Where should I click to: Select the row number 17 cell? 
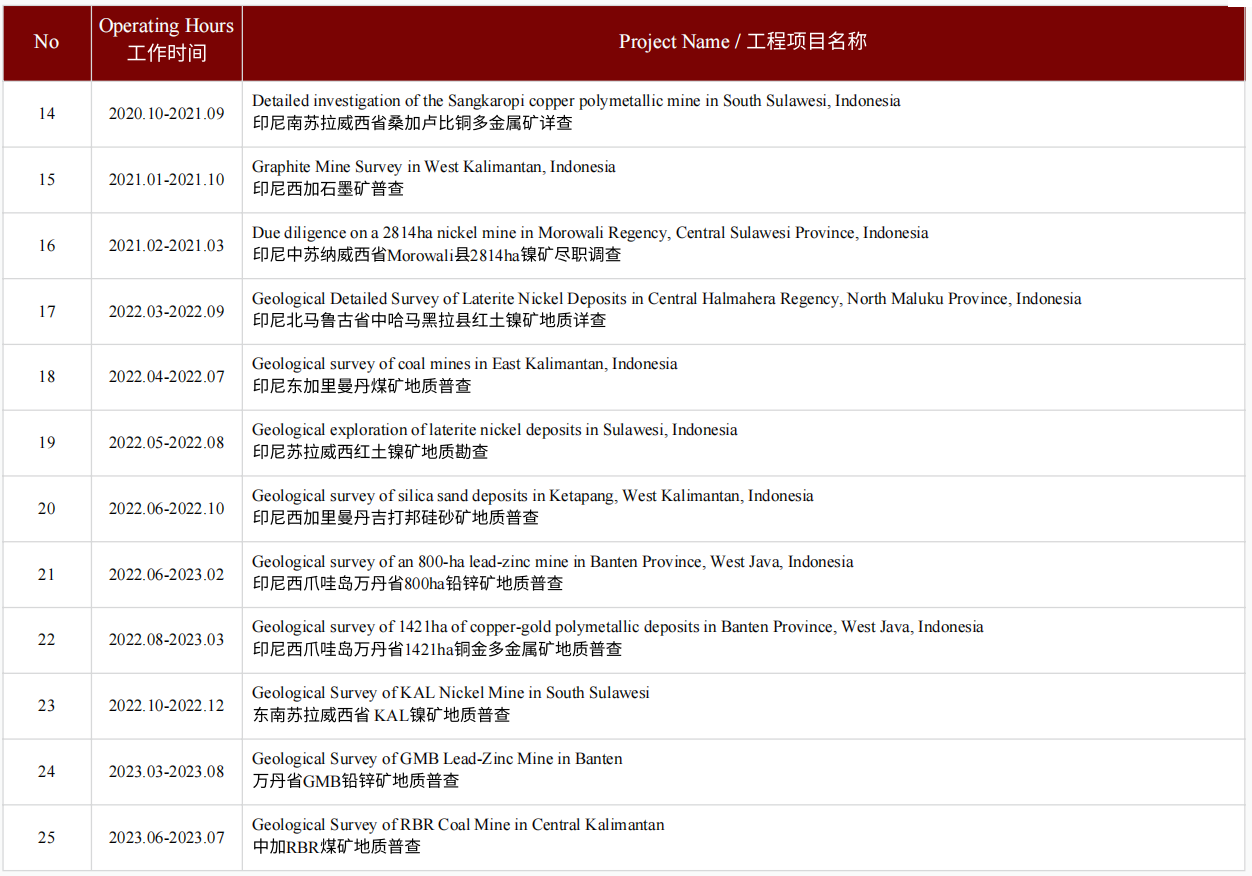click(47, 312)
